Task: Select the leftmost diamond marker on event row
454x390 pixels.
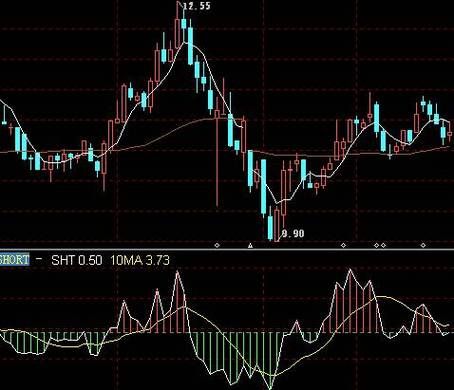Action: click(217, 245)
